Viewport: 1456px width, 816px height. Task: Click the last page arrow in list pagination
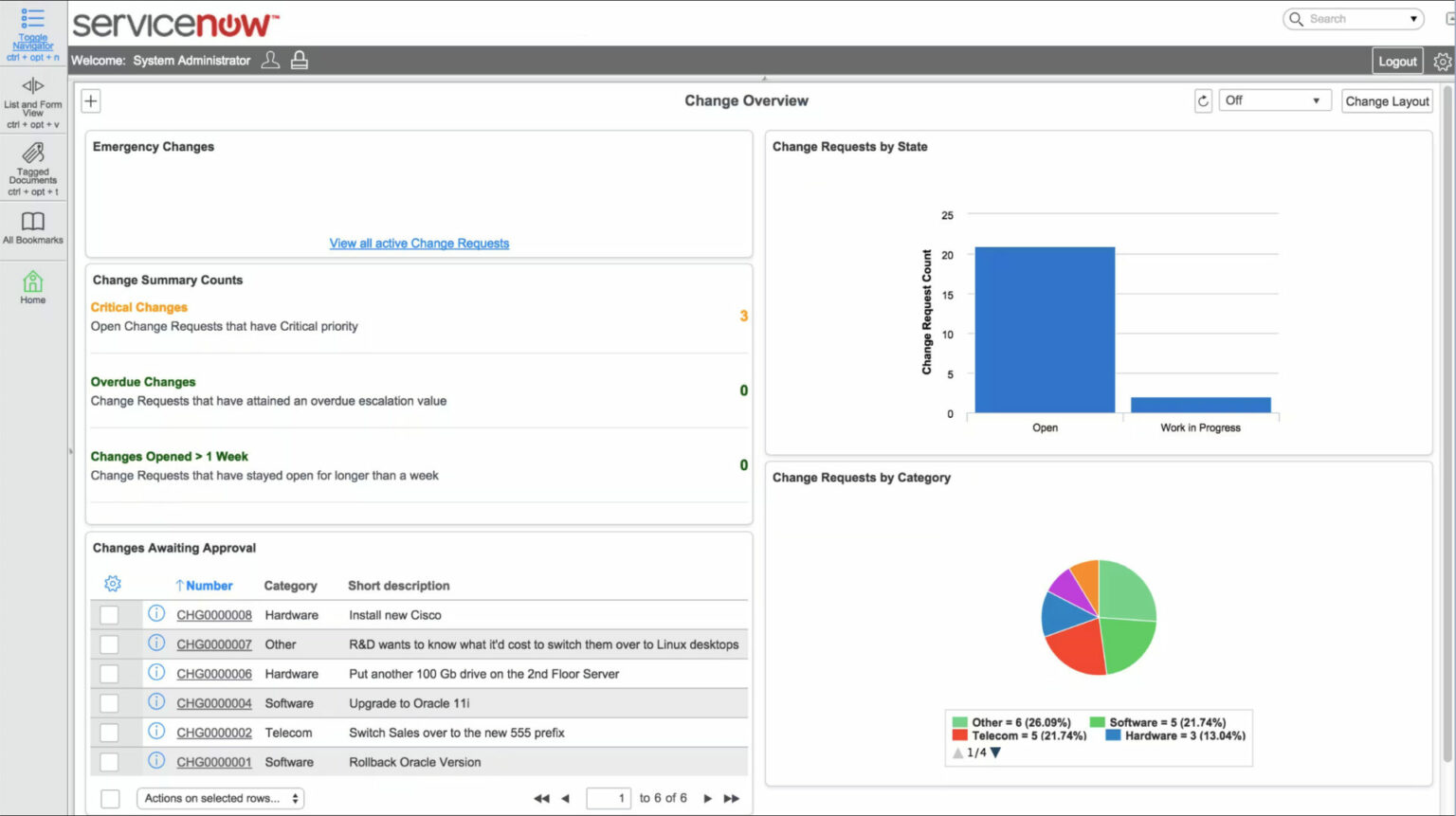click(x=731, y=797)
